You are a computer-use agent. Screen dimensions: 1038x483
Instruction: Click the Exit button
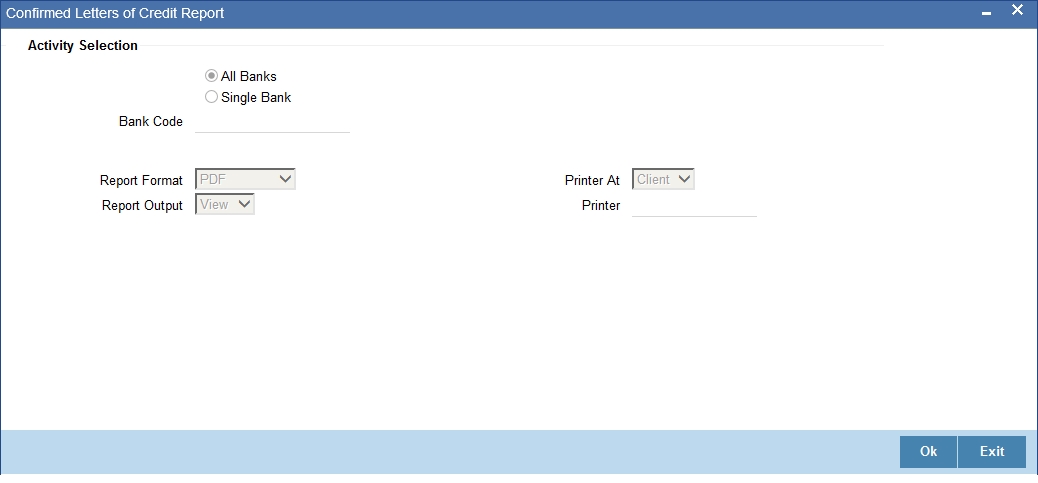click(992, 452)
